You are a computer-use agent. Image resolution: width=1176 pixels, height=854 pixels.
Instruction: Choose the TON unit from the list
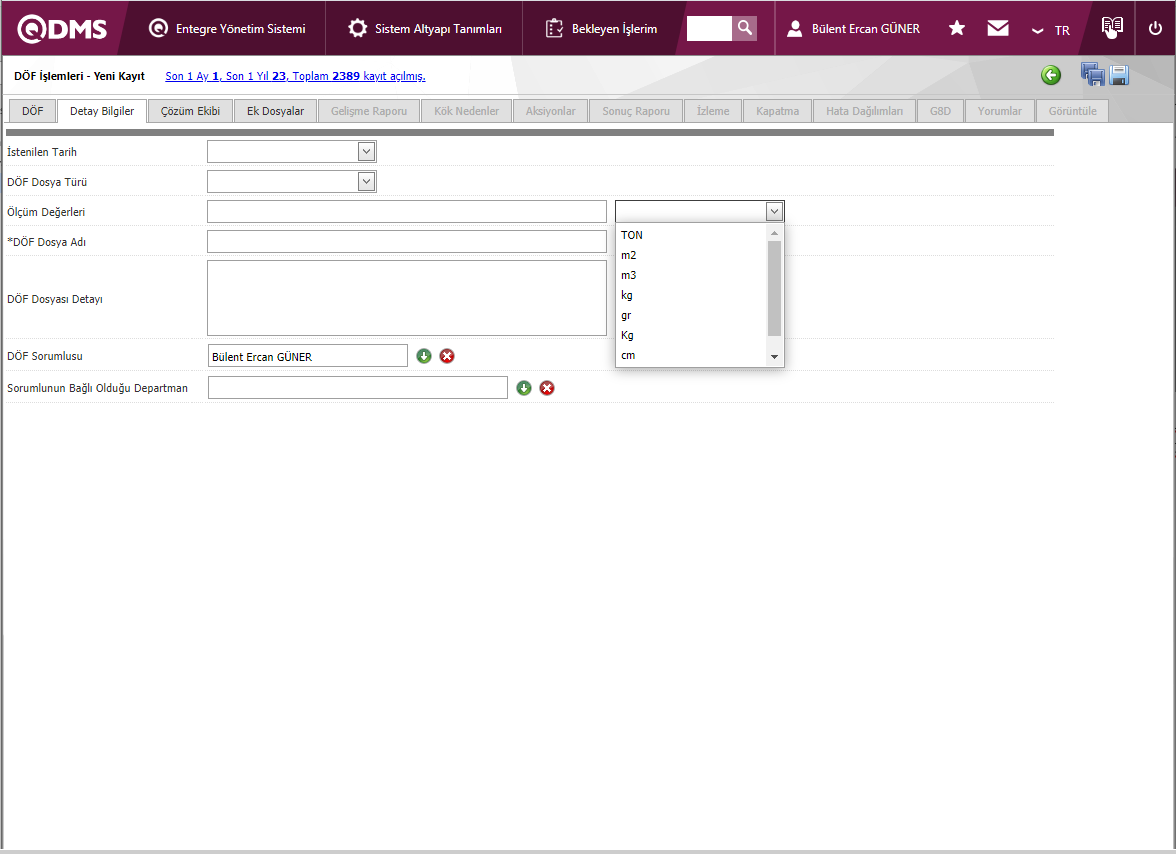click(x=632, y=235)
